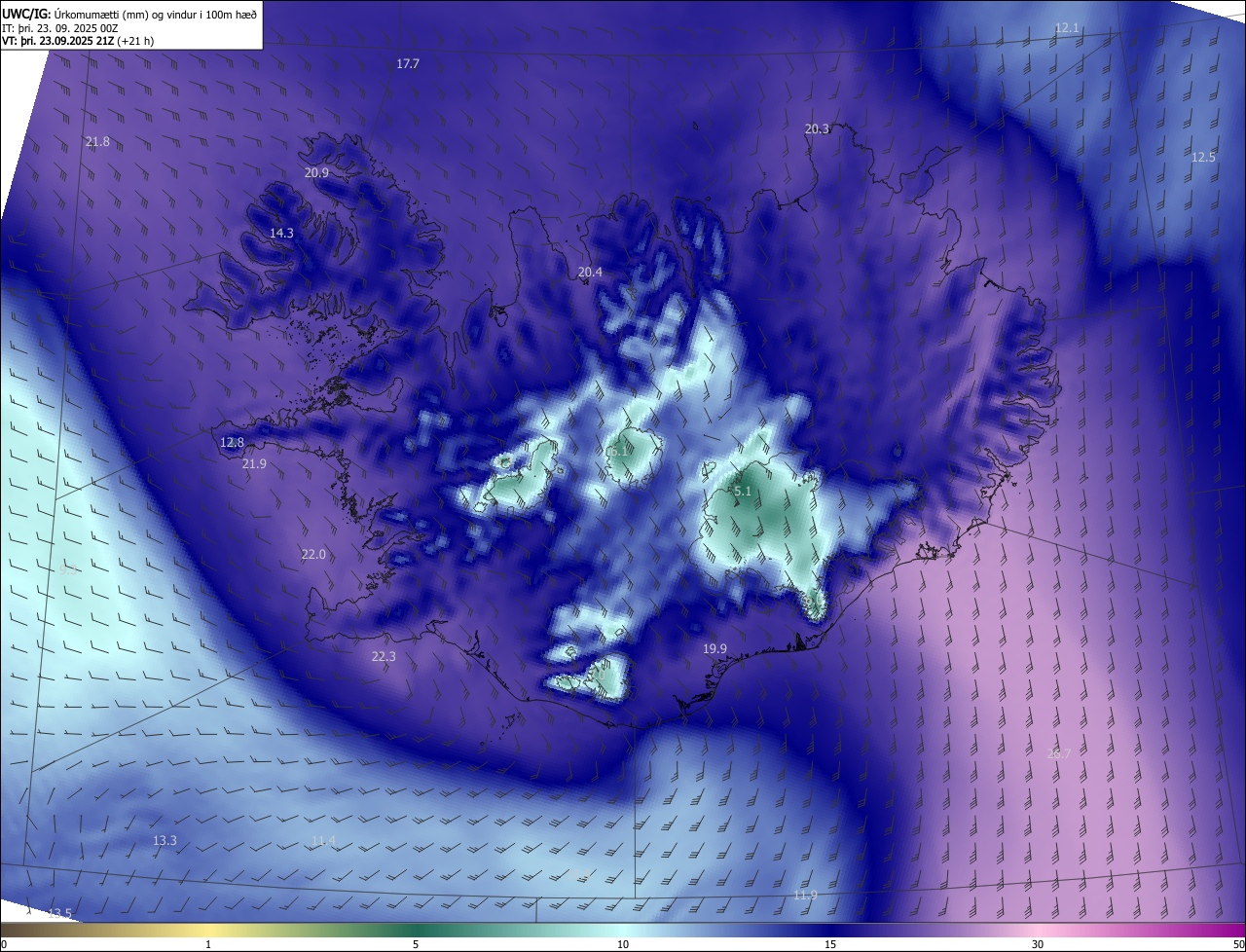The height and width of the screenshot is (952, 1246).
Task: Select the 12.1 value on the map
Action: pos(1067,27)
